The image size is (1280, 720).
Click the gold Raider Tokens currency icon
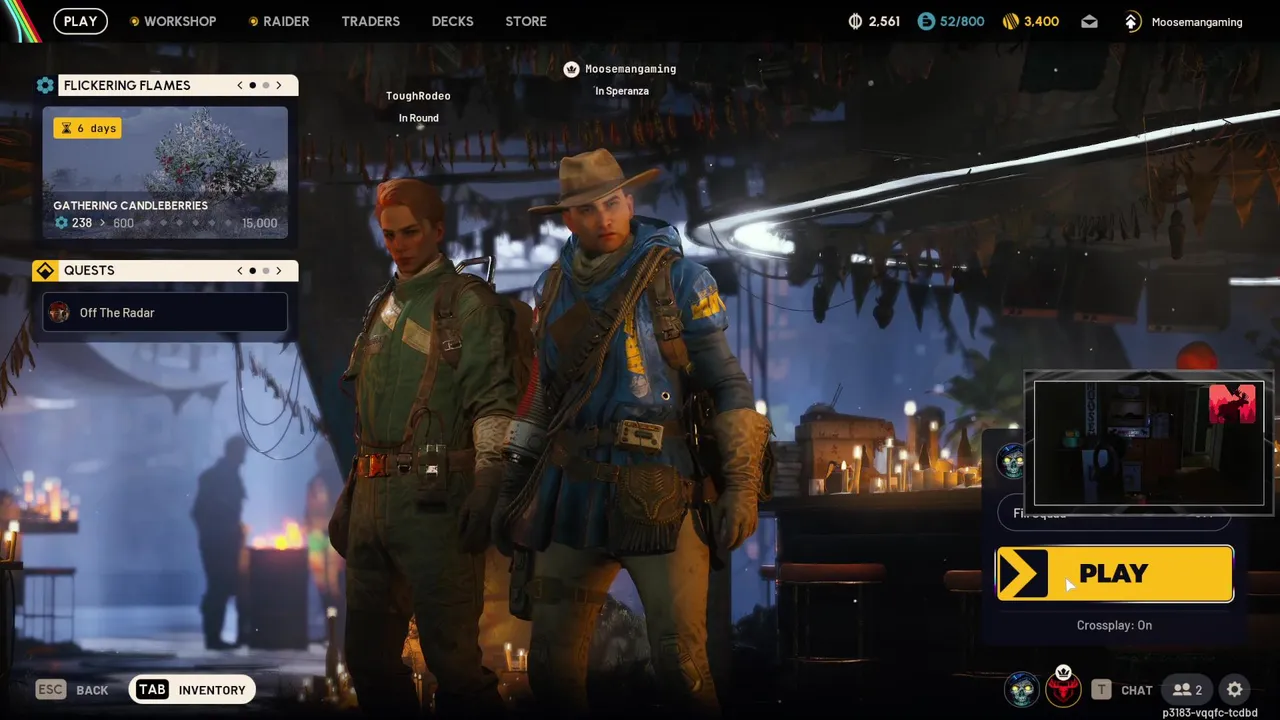coord(1011,21)
